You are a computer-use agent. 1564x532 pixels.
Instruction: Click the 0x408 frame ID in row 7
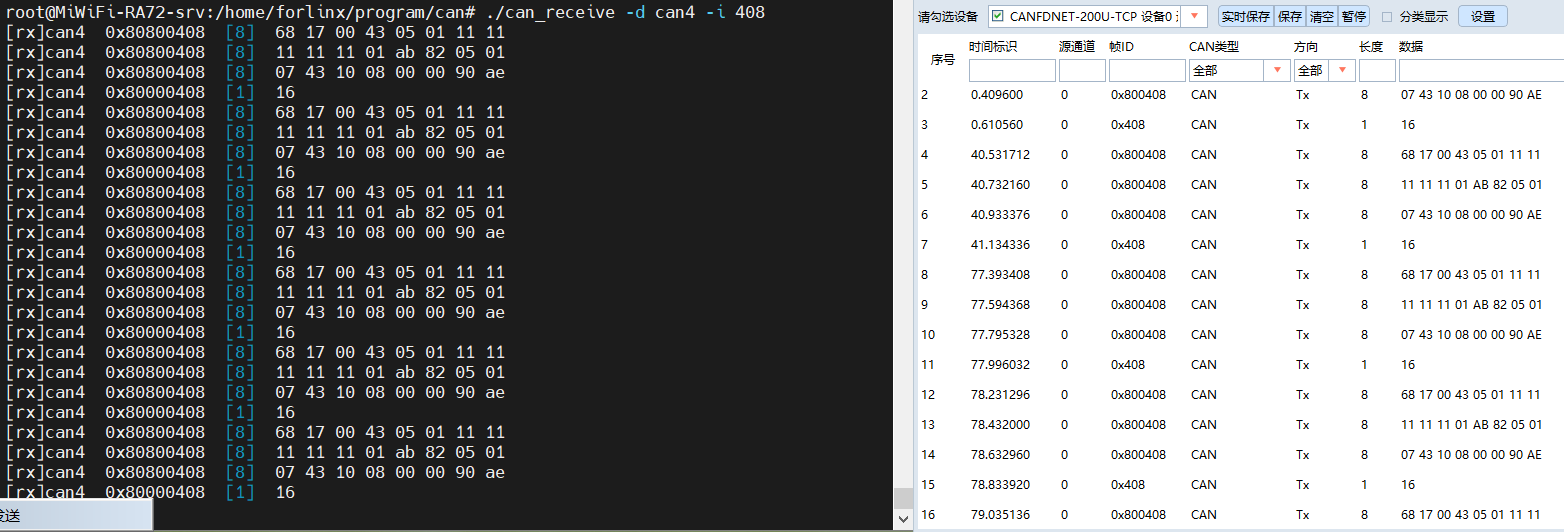pyautogui.click(x=1128, y=245)
